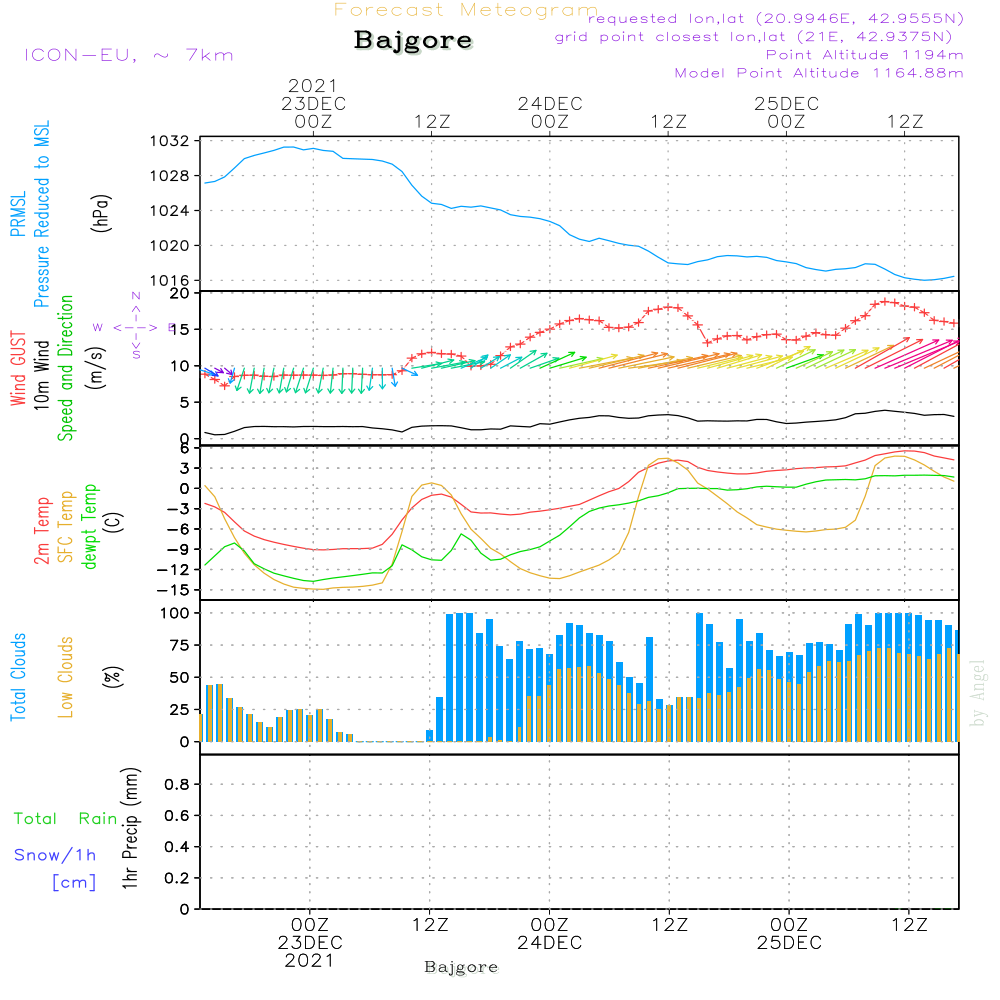The height and width of the screenshot is (1000, 1000).
Task: Click the red Wind GUST legend label
Action: tap(18, 368)
